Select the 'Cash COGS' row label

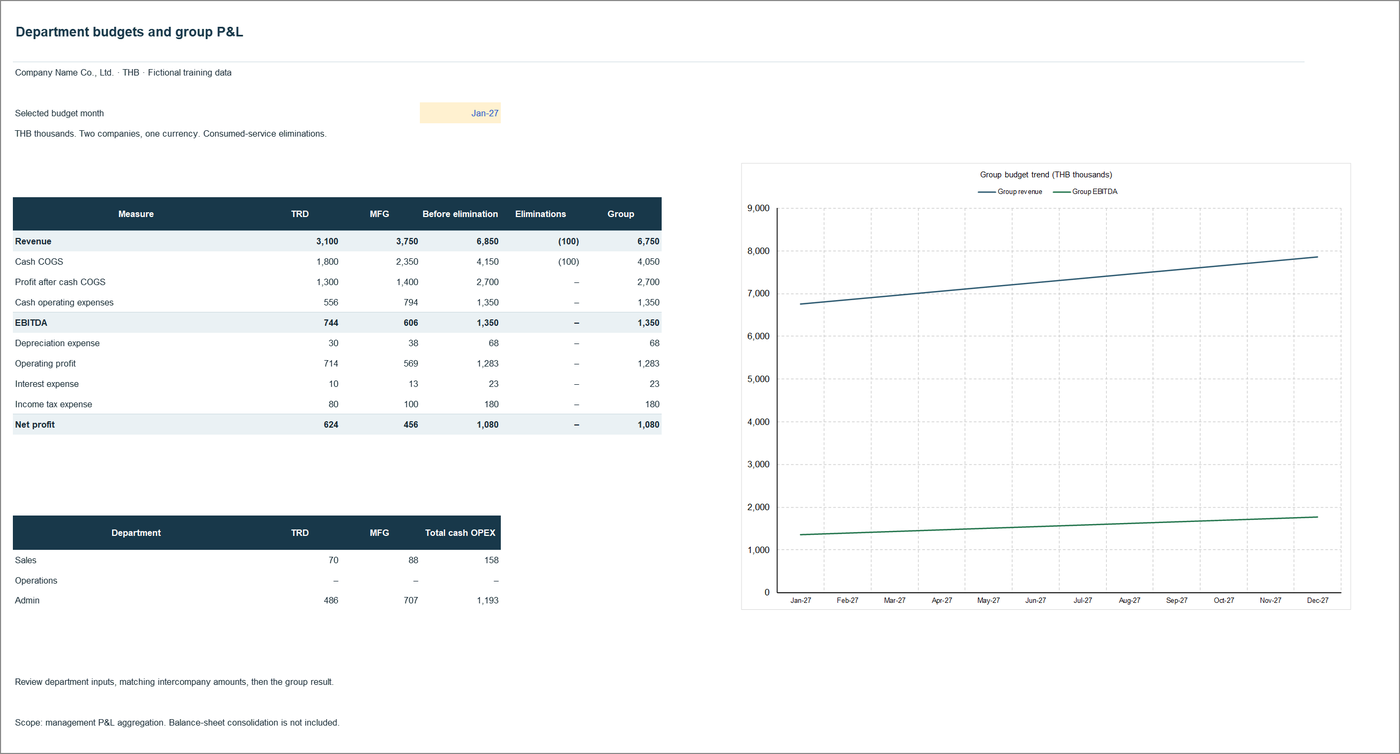coord(39,262)
